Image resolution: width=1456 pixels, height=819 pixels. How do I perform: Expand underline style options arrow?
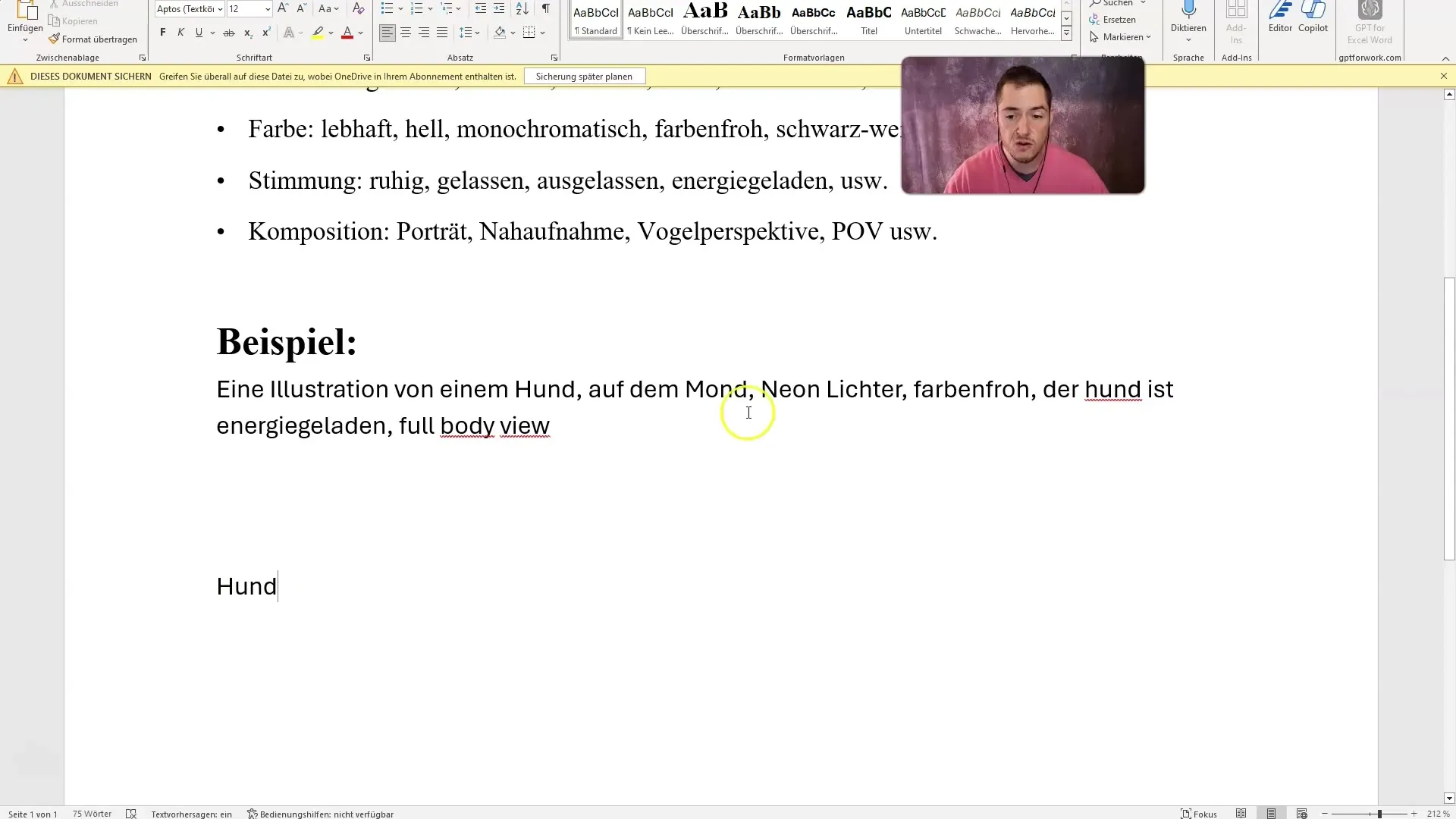coord(212,33)
